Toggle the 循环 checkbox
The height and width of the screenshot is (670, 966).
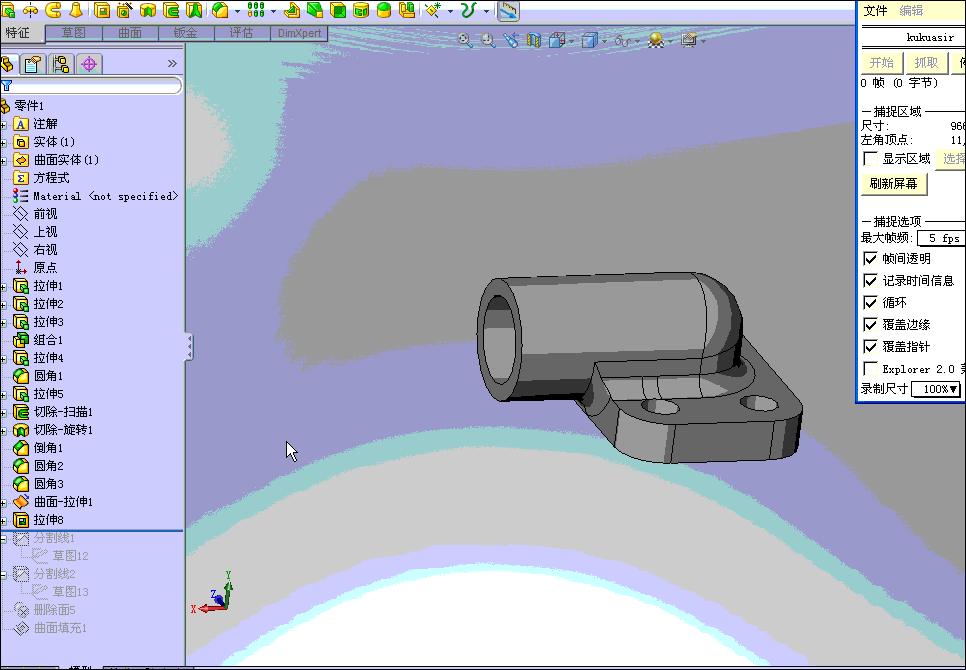pyautogui.click(x=871, y=302)
